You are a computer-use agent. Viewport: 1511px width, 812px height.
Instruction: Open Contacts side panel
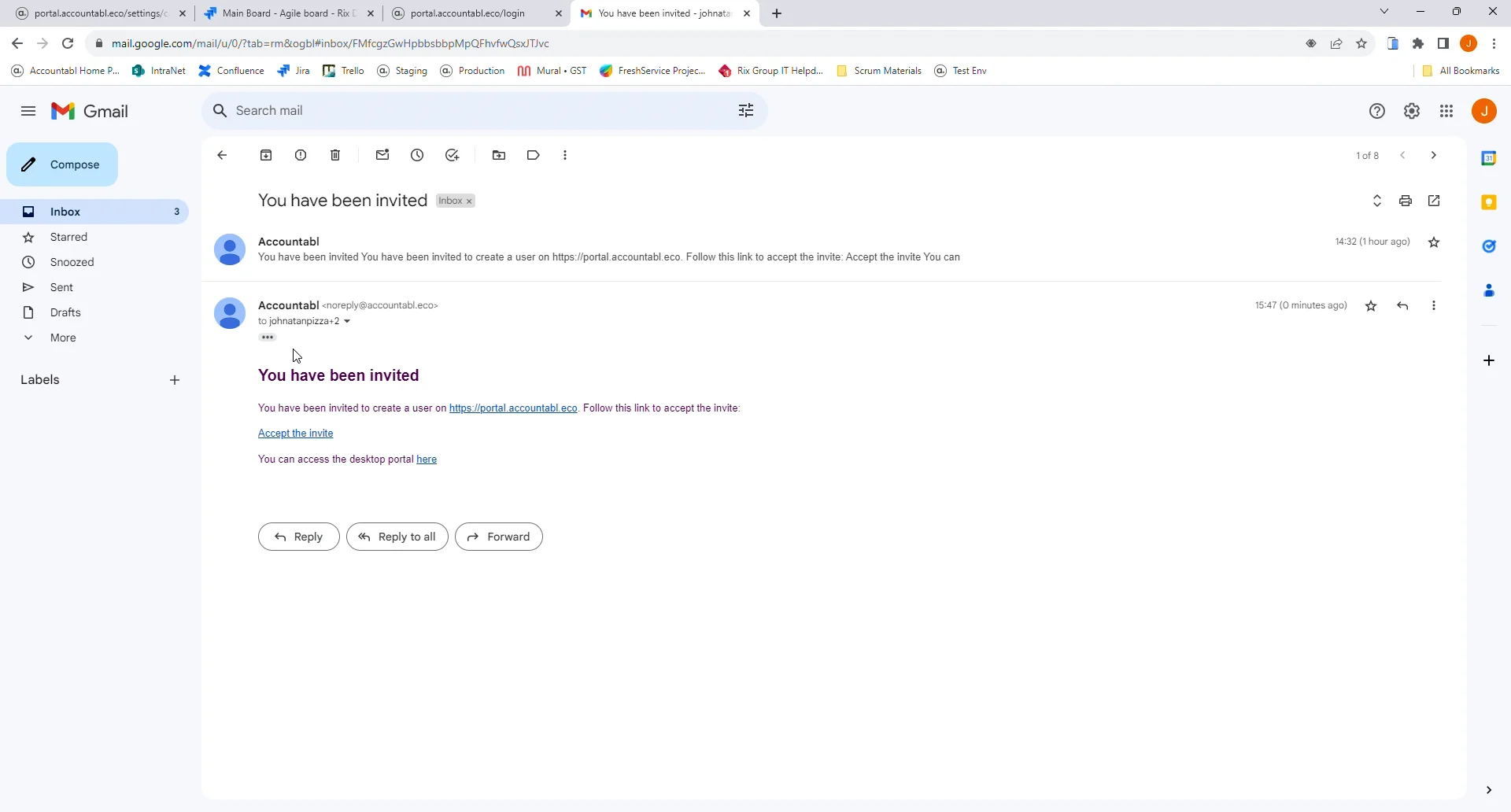(x=1489, y=291)
